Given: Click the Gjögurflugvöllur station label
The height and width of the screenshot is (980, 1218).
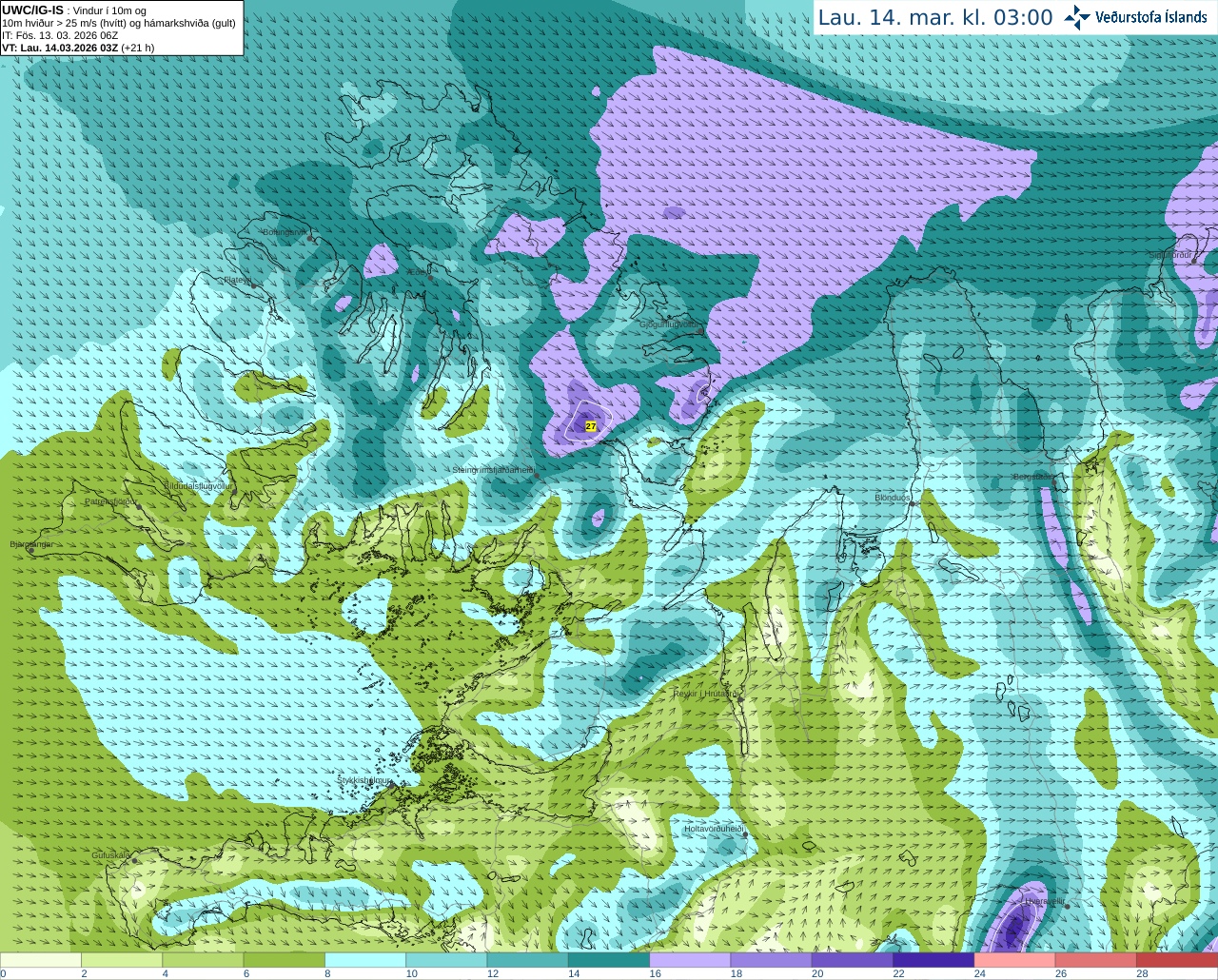Looking at the screenshot, I should tap(669, 324).
